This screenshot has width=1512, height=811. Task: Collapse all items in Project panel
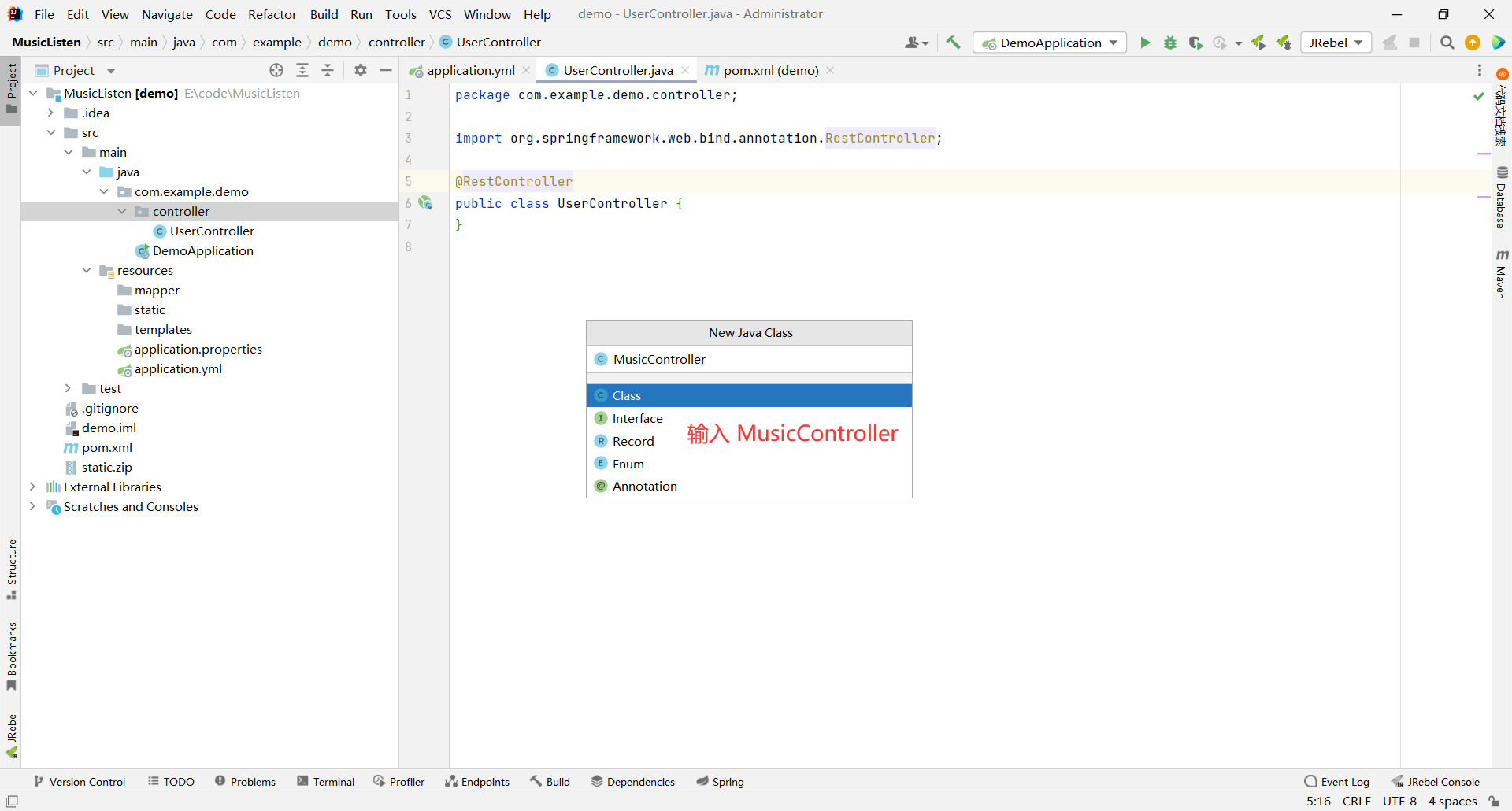tap(328, 70)
